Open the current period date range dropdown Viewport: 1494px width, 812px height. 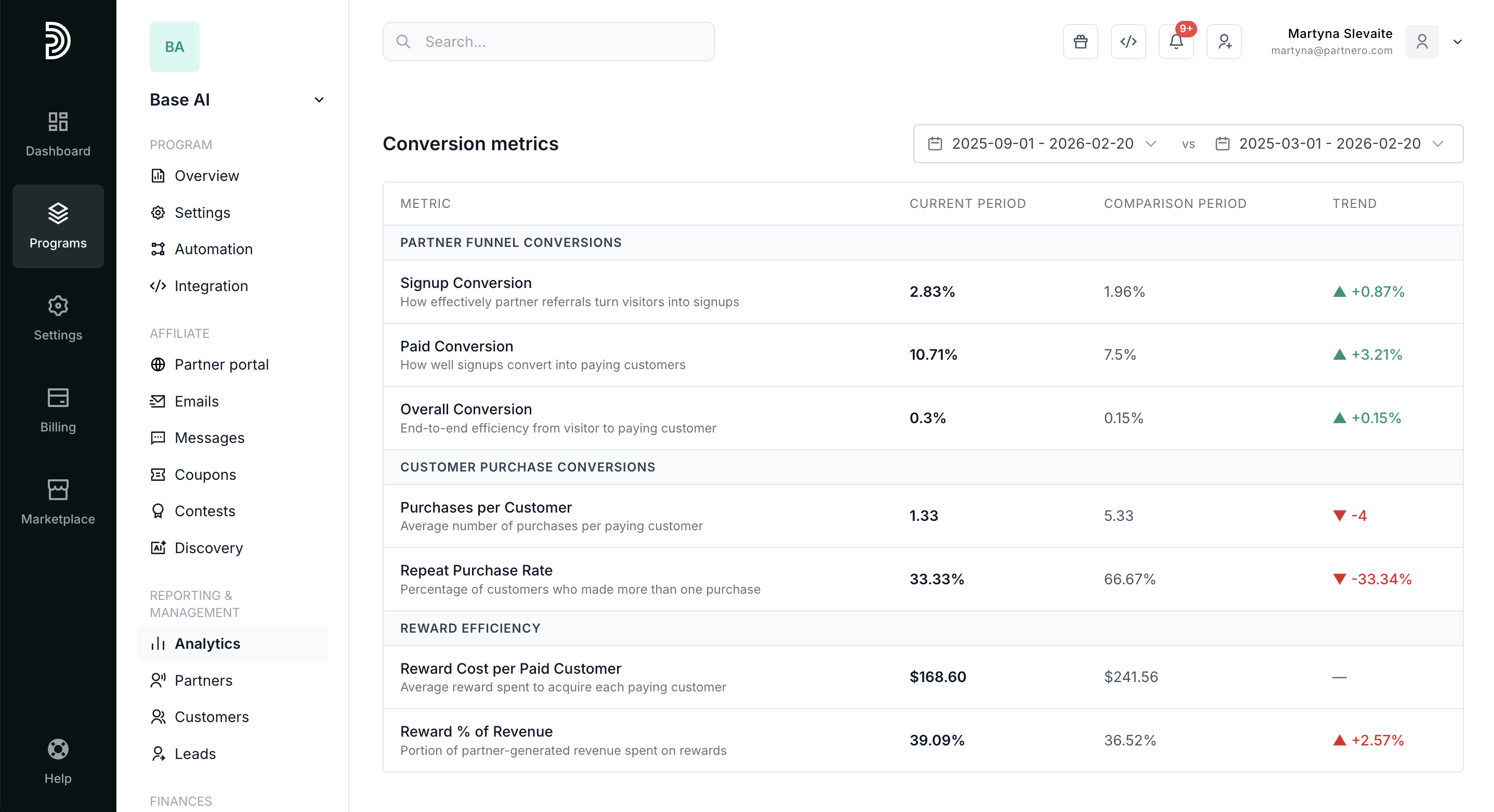tap(1042, 144)
